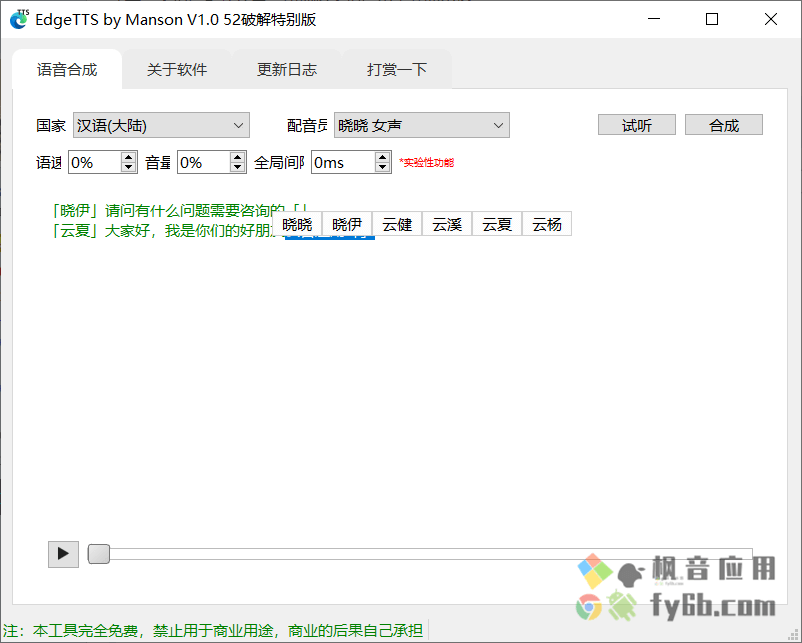Switch to the 打赏一下 tab
Screen dimensions: 802x643
[397, 69]
